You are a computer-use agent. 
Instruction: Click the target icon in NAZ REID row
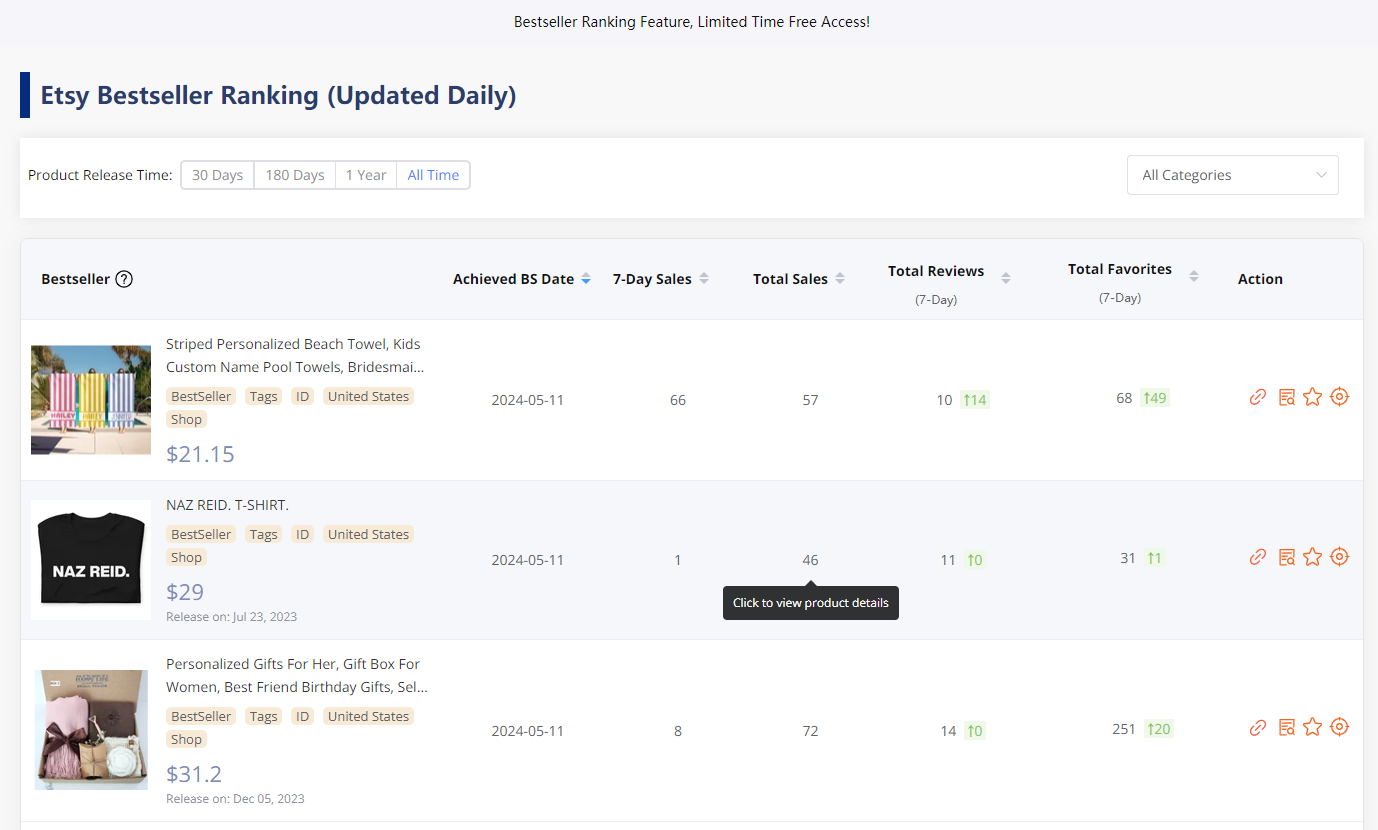pos(1340,557)
